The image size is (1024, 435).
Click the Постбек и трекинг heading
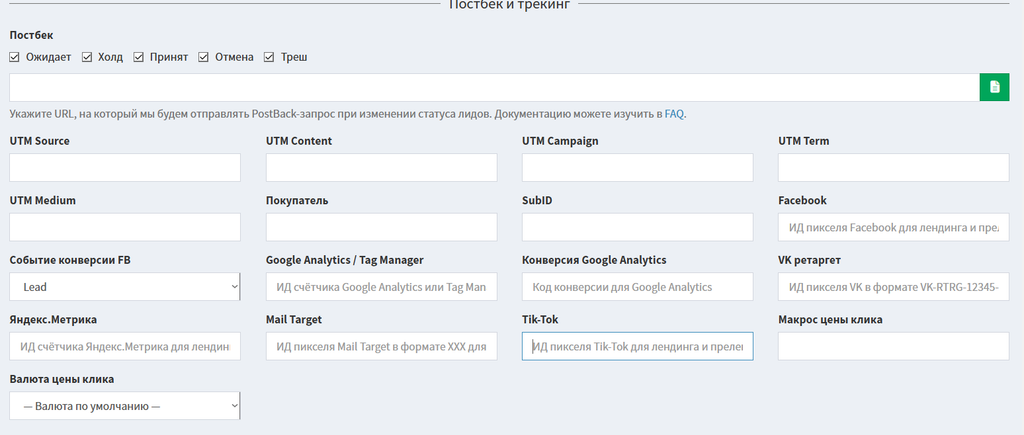click(x=509, y=5)
